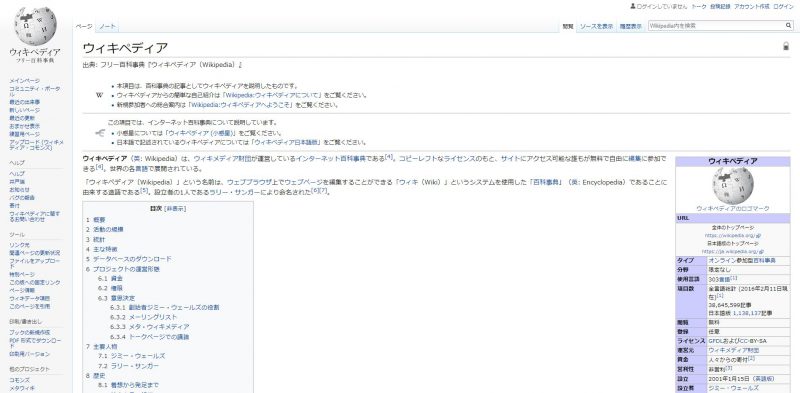This screenshot has height=393, width=800.
Task: Open 練習用ページ in the sidebar
Action: pyautogui.click(x=24, y=134)
